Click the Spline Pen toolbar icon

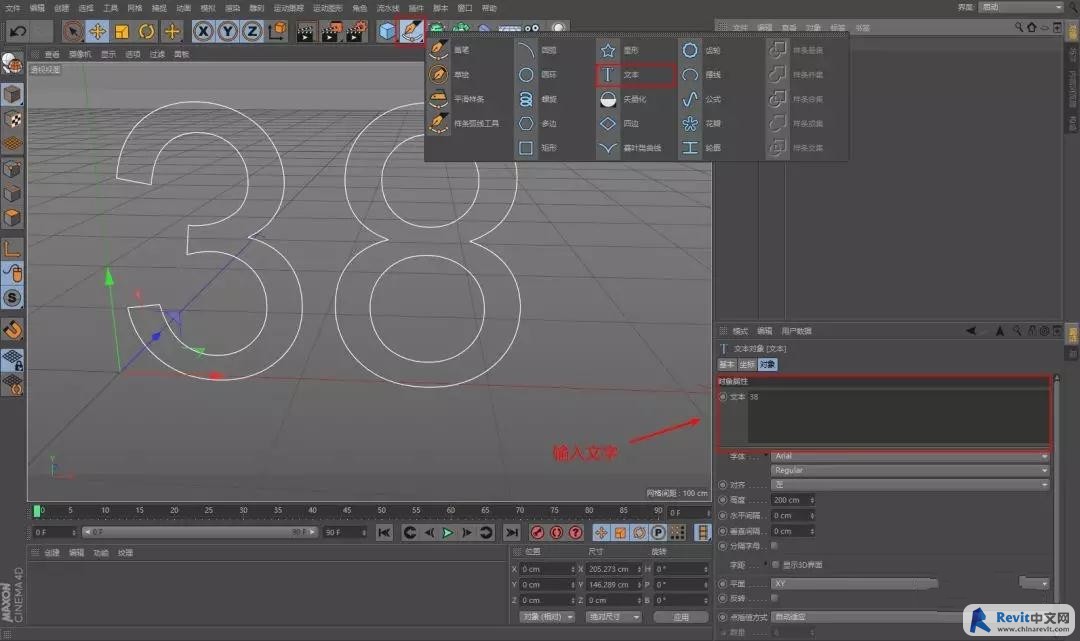pyautogui.click(x=412, y=31)
